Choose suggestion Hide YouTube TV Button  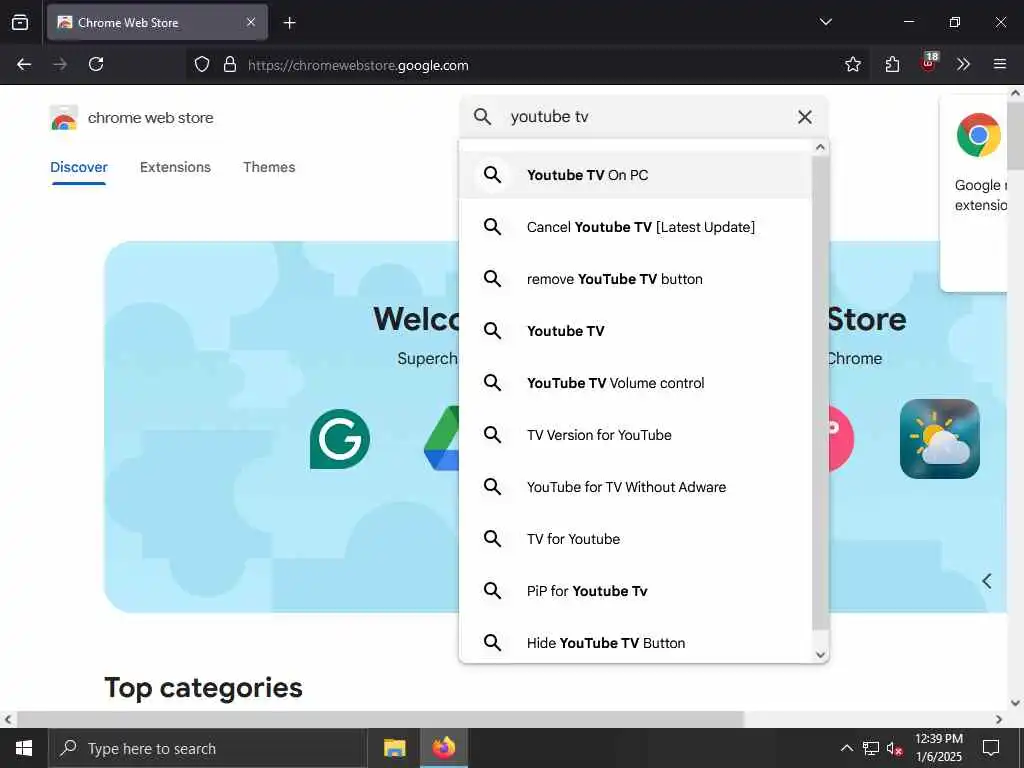click(635, 643)
